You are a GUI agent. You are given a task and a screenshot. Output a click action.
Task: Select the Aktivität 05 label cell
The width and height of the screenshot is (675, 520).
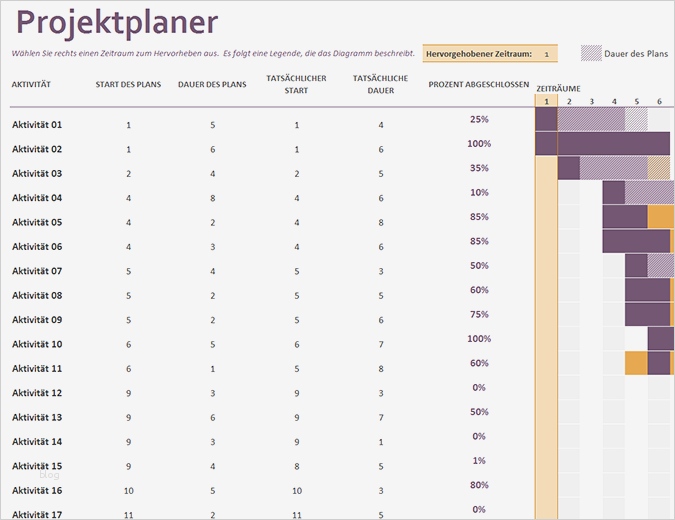(x=37, y=222)
